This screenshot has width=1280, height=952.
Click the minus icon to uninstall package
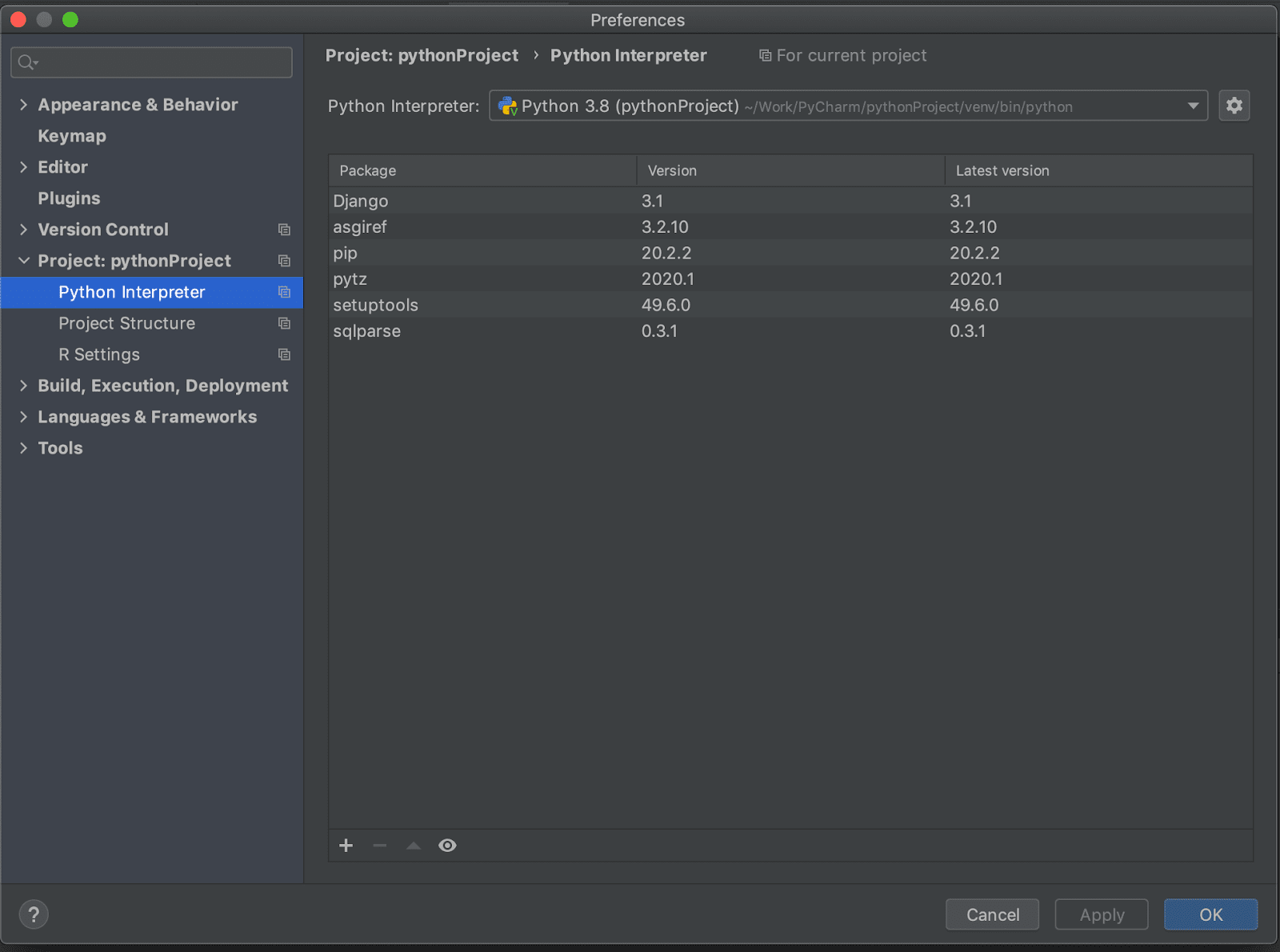pos(380,846)
